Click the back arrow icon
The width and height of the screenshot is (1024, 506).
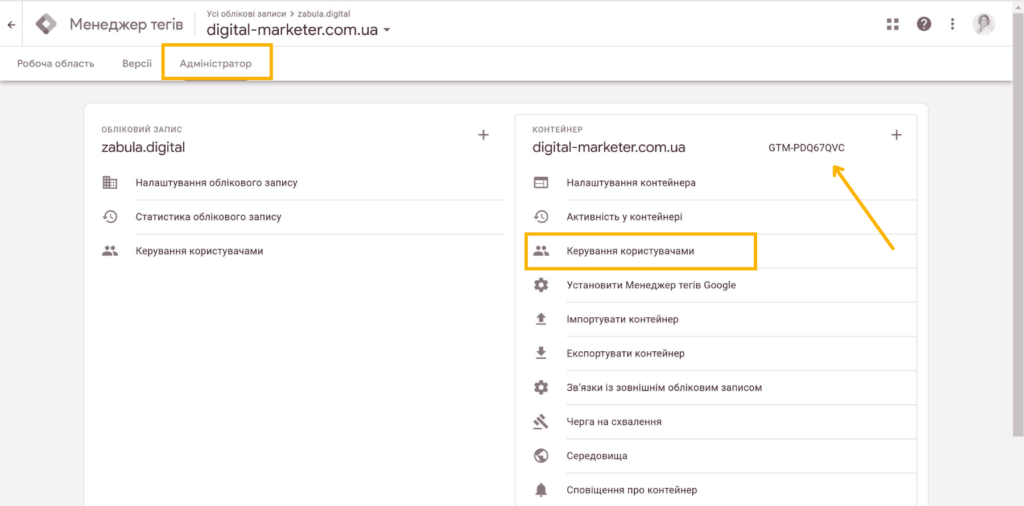[x=10, y=25]
